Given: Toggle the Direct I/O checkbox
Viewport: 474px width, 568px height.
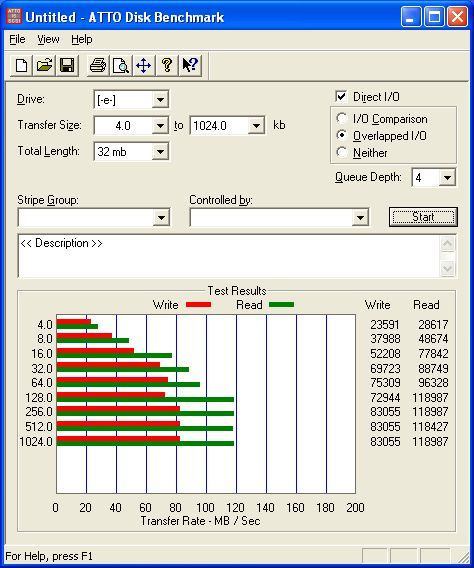Looking at the screenshot, I should pos(341,96).
